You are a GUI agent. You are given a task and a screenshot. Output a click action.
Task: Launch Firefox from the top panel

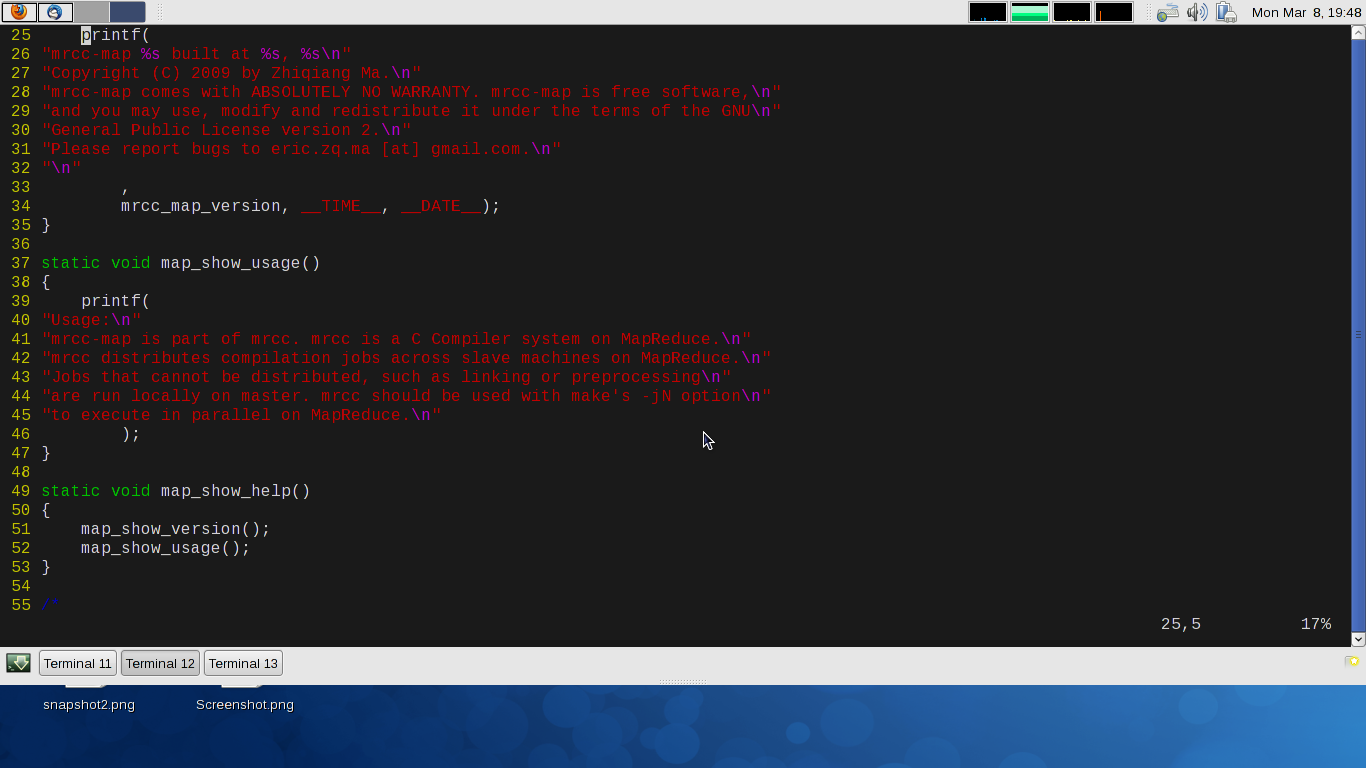(x=19, y=12)
